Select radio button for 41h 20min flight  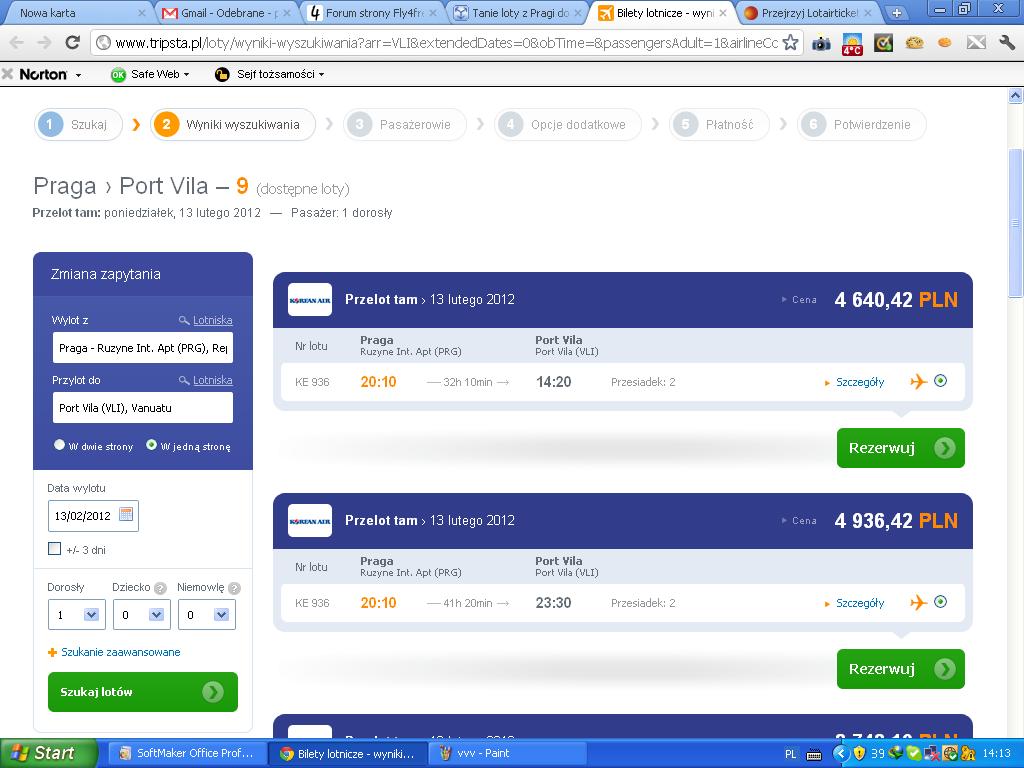click(940, 601)
